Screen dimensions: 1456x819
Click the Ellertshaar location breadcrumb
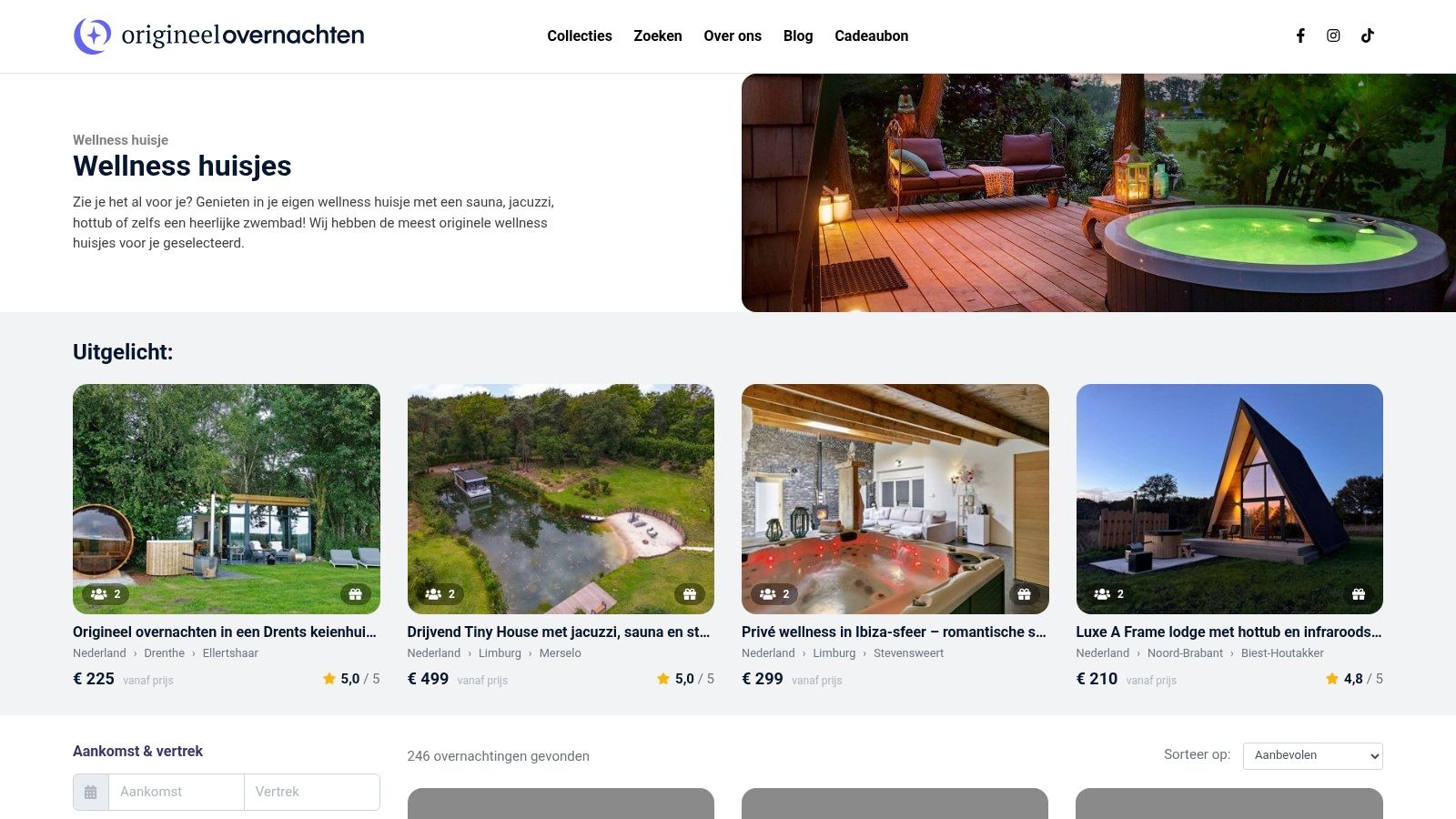pos(230,653)
